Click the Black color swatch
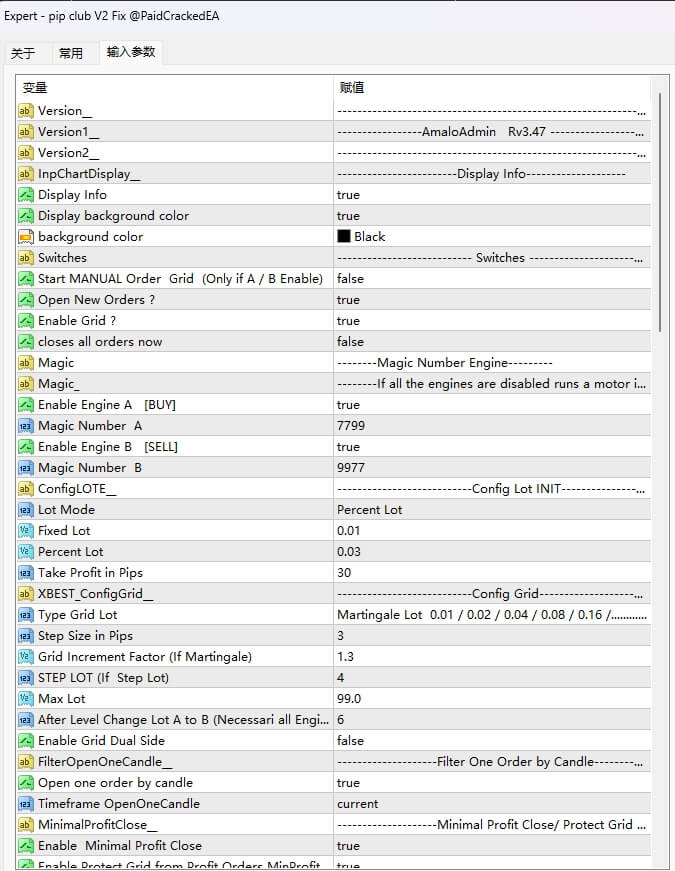 [344, 237]
